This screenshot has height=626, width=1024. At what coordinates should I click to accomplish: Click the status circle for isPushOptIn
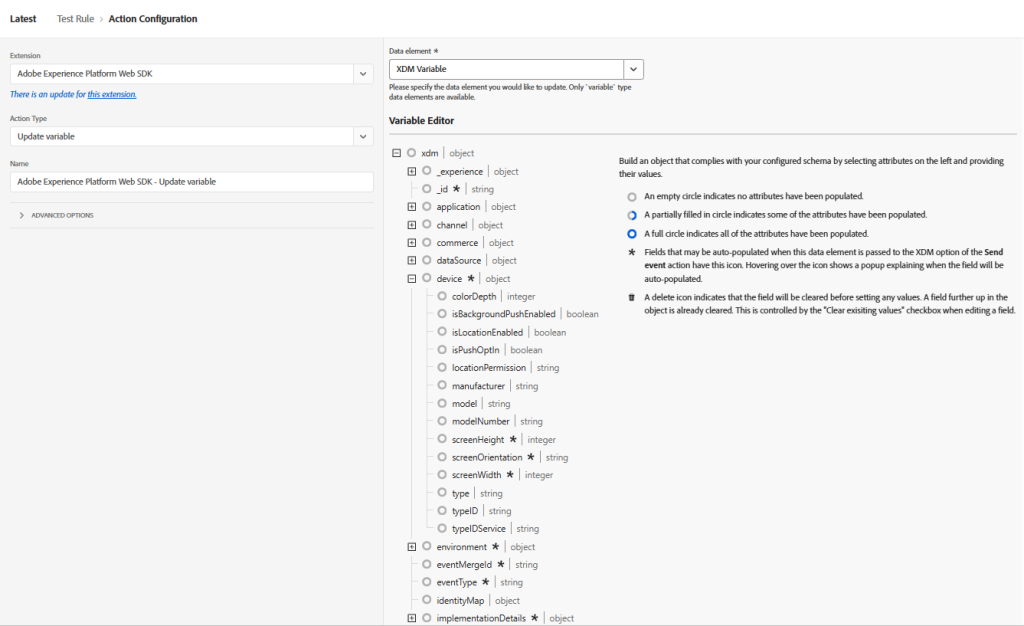click(442, 350)
